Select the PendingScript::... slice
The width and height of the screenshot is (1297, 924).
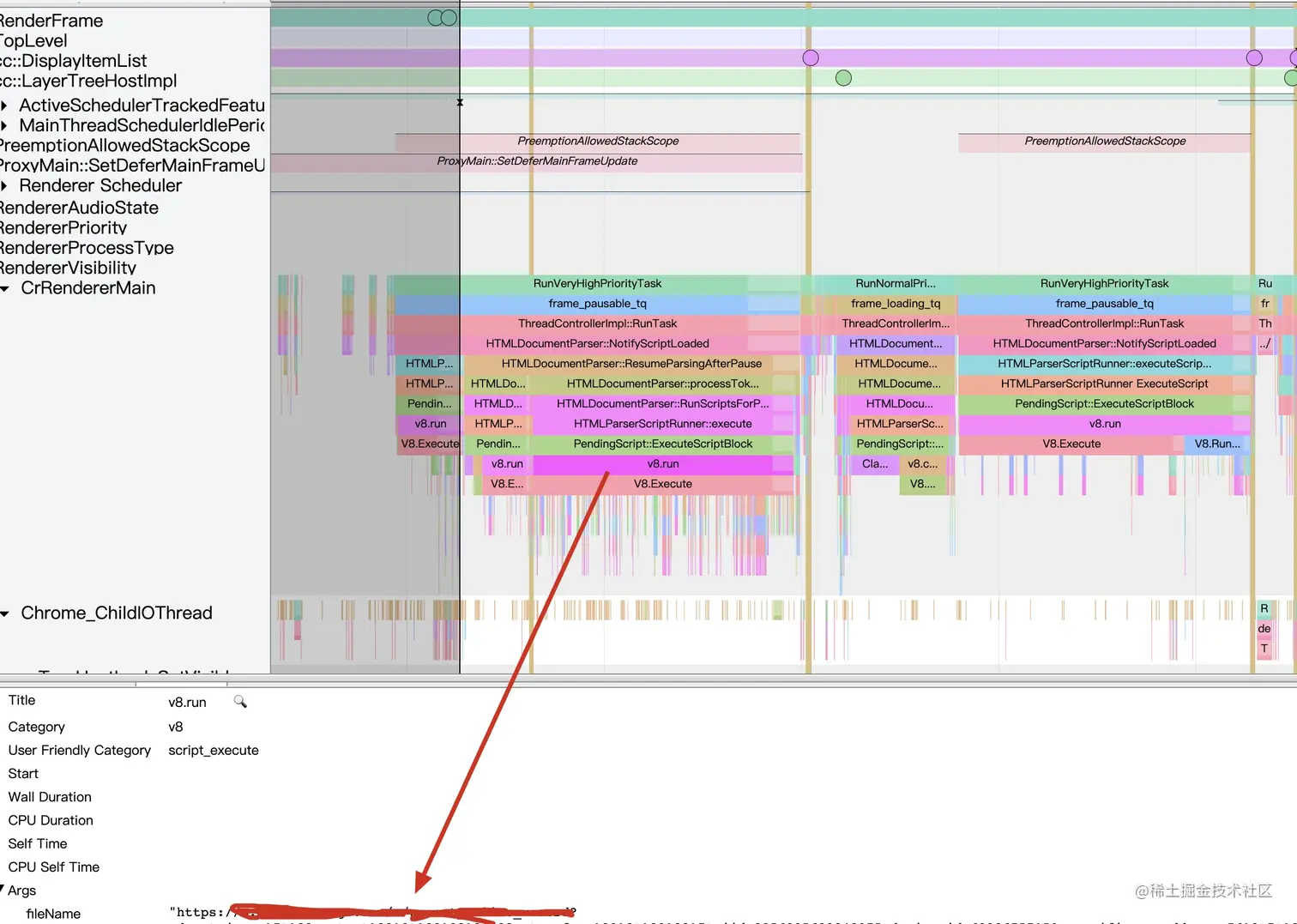pos(899,444)
